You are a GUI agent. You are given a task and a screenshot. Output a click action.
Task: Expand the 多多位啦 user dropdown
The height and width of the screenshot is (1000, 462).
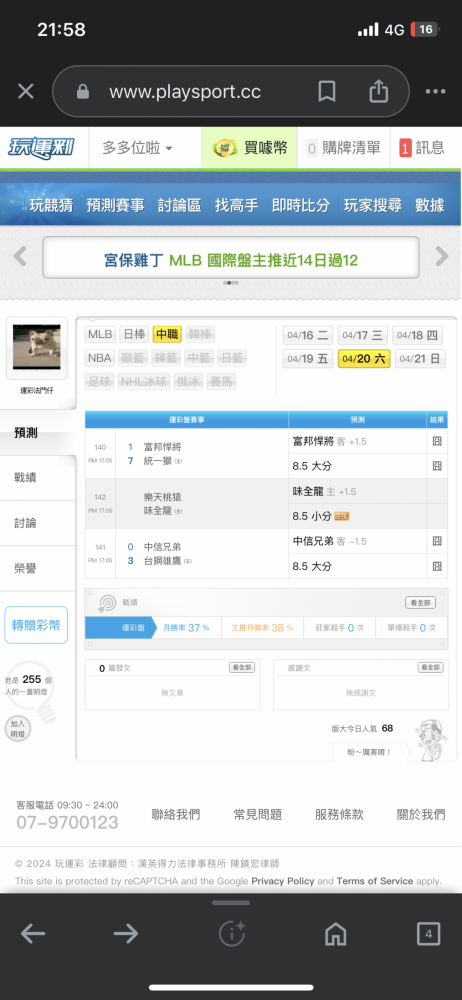[x=137, y=148]
